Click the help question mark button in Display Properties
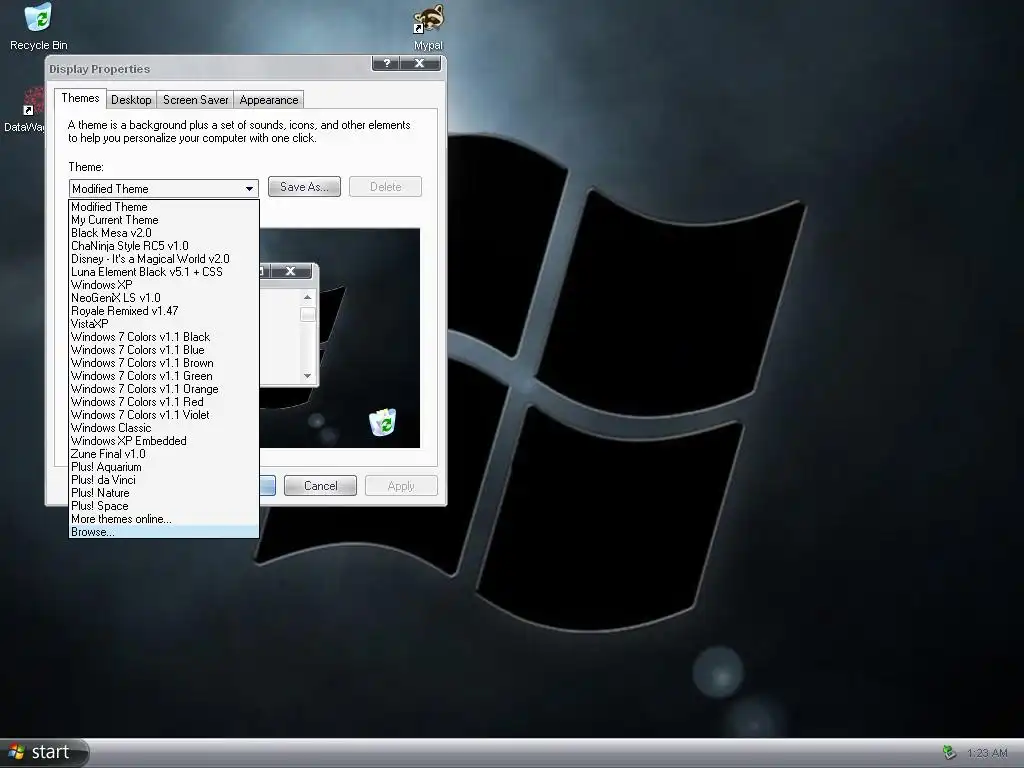 click(x=386, y=63)
